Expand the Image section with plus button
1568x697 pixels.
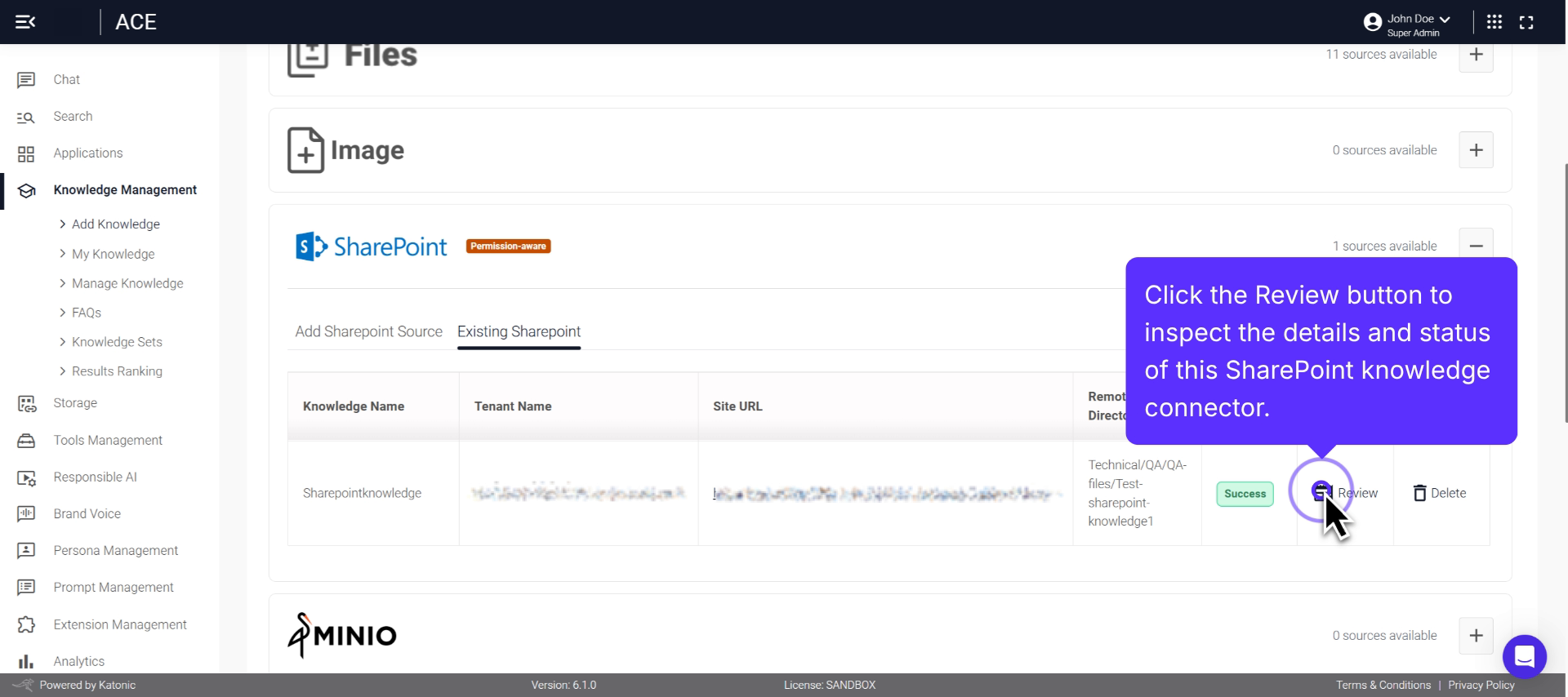[x=1476, y=150]
